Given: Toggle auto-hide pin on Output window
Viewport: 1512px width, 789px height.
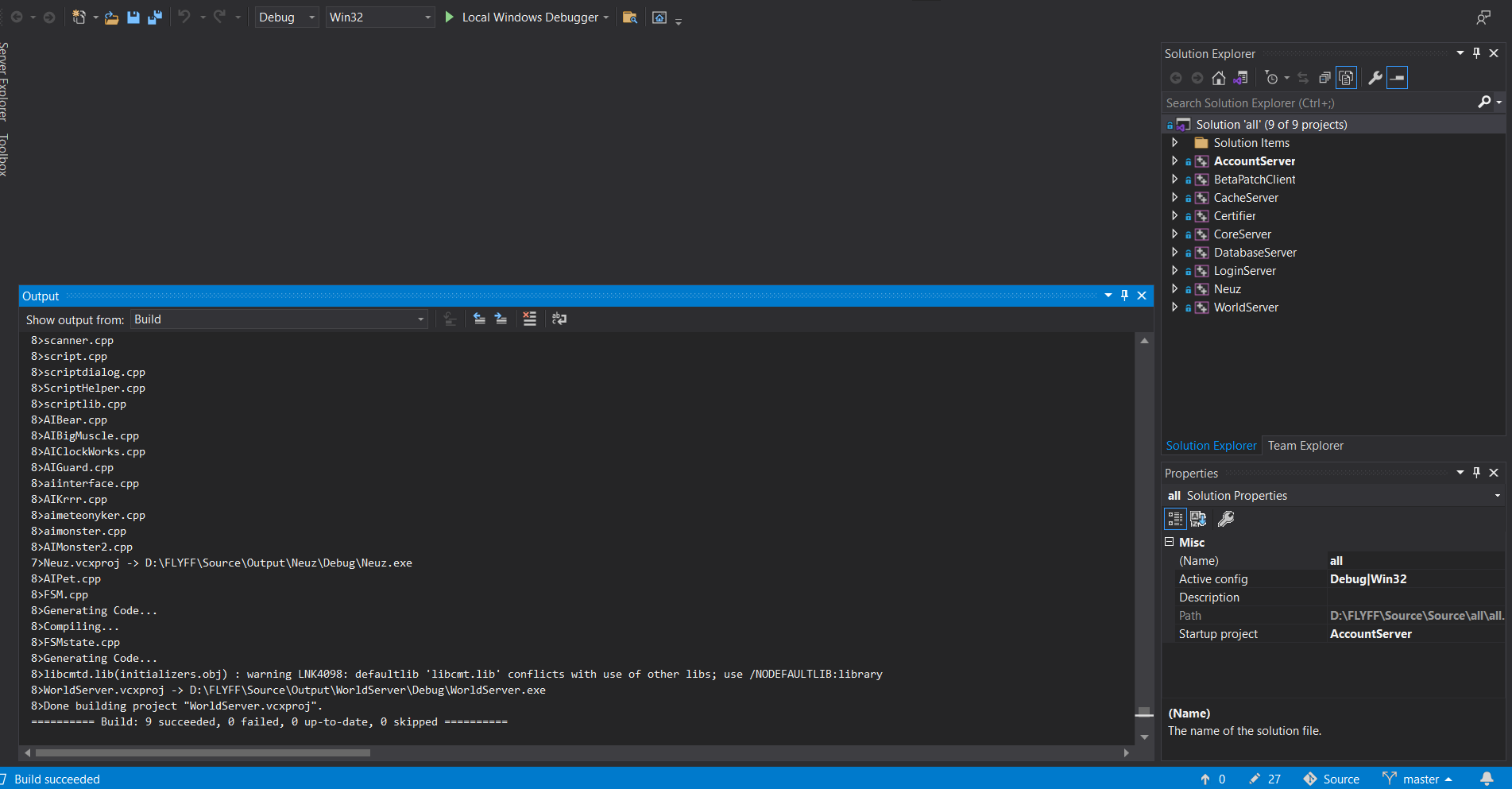Looking at the screenshot, I should (x=1124, y=296).
